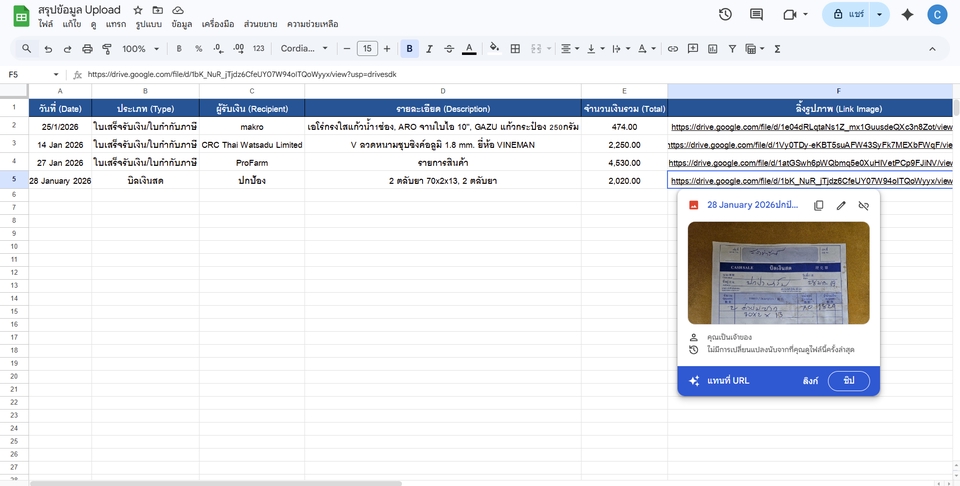Check the cloud save status icon

(x=178, y=10)
